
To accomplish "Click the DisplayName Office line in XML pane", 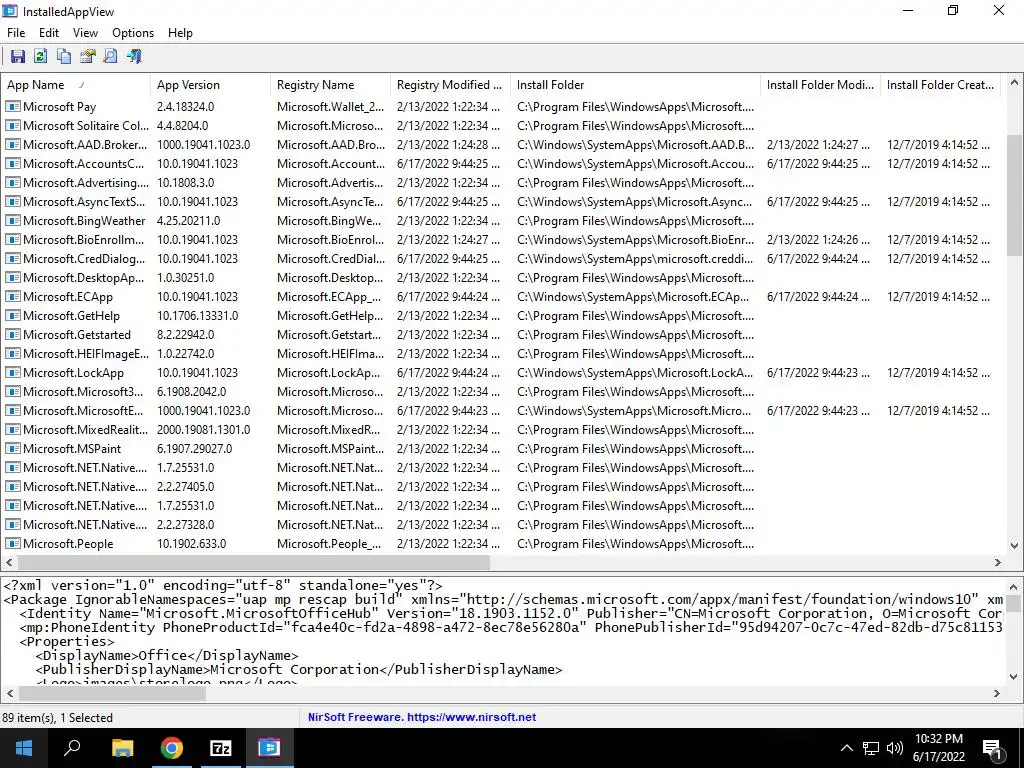I will [167, 656].
